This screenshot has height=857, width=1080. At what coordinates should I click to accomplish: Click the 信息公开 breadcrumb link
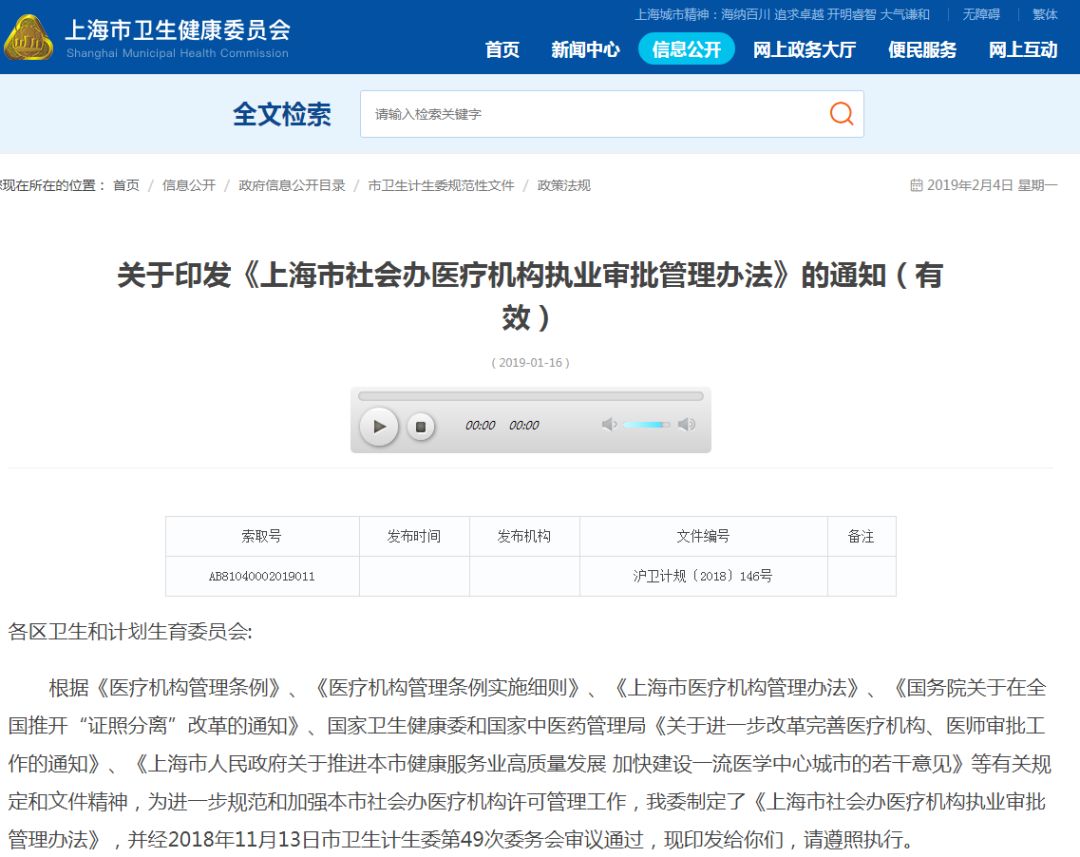click(189, 185)
